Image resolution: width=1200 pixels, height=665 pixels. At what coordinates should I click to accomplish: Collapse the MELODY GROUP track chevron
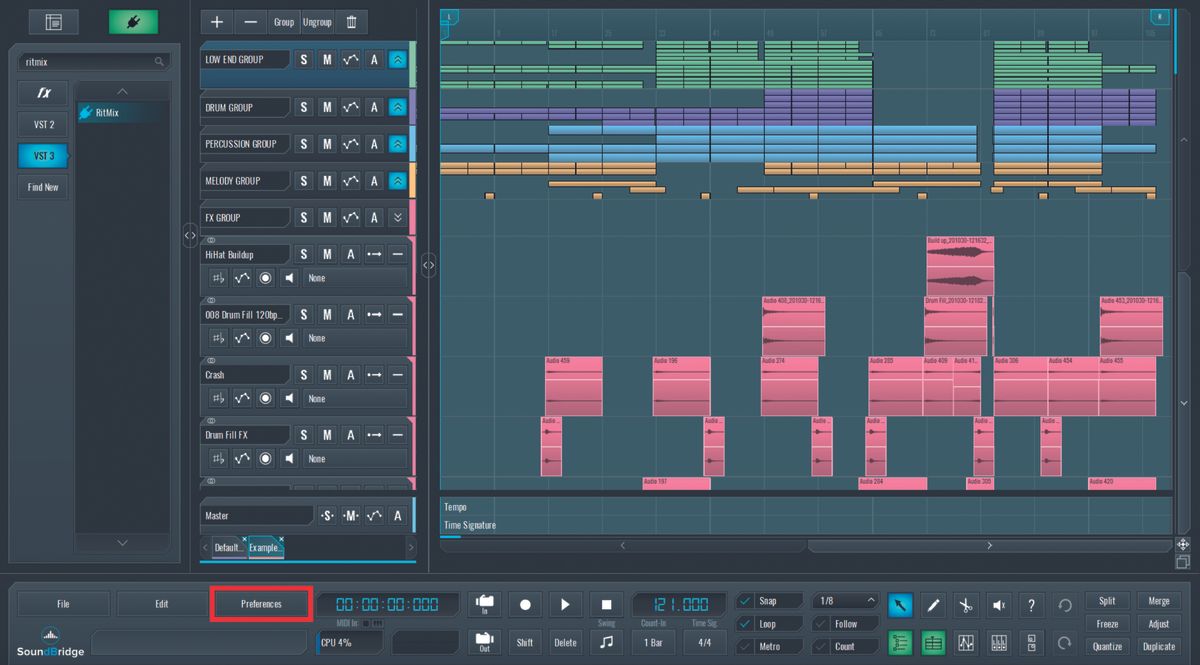[396, 180]
